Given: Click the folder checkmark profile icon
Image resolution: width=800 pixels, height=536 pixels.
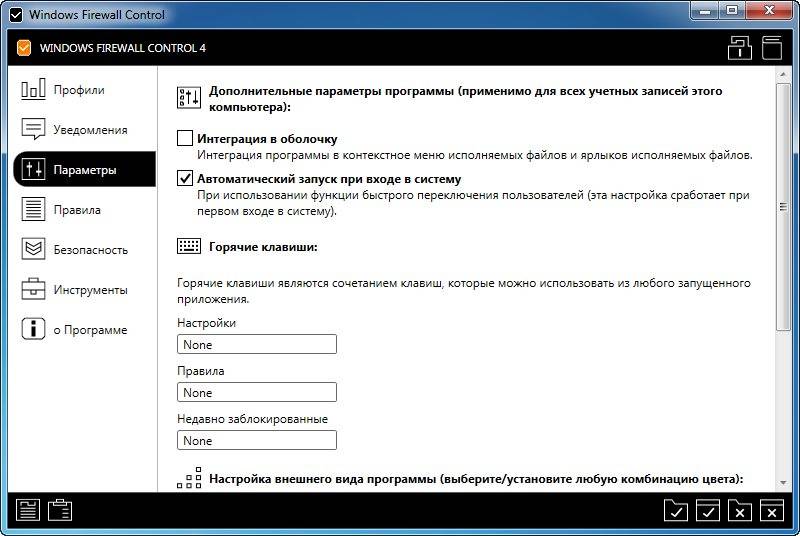Looking at the screenshot, I should coord(676,510).
